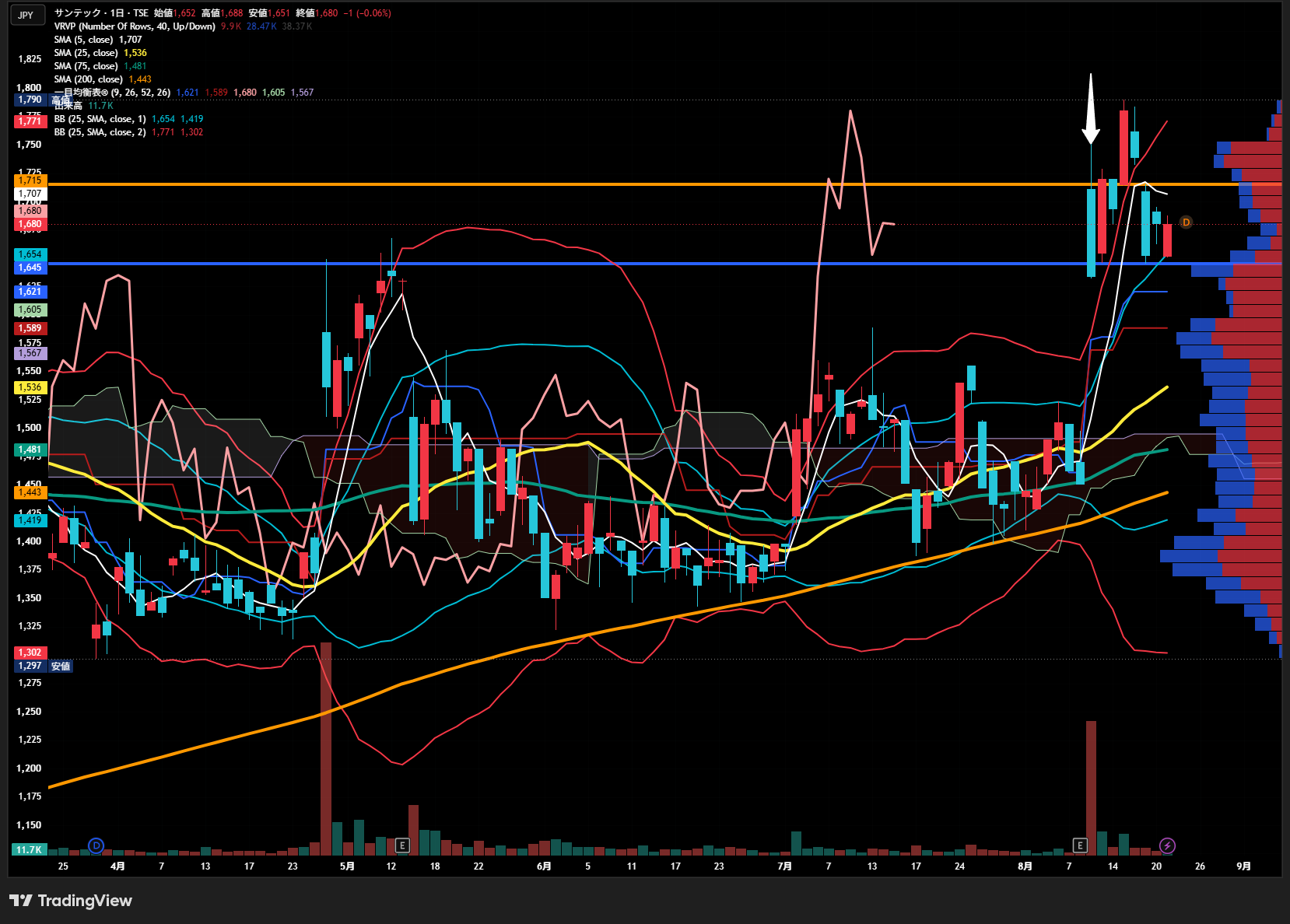
Task: Click the 8月 date label on time axis
Action: tap(1025, 866)
